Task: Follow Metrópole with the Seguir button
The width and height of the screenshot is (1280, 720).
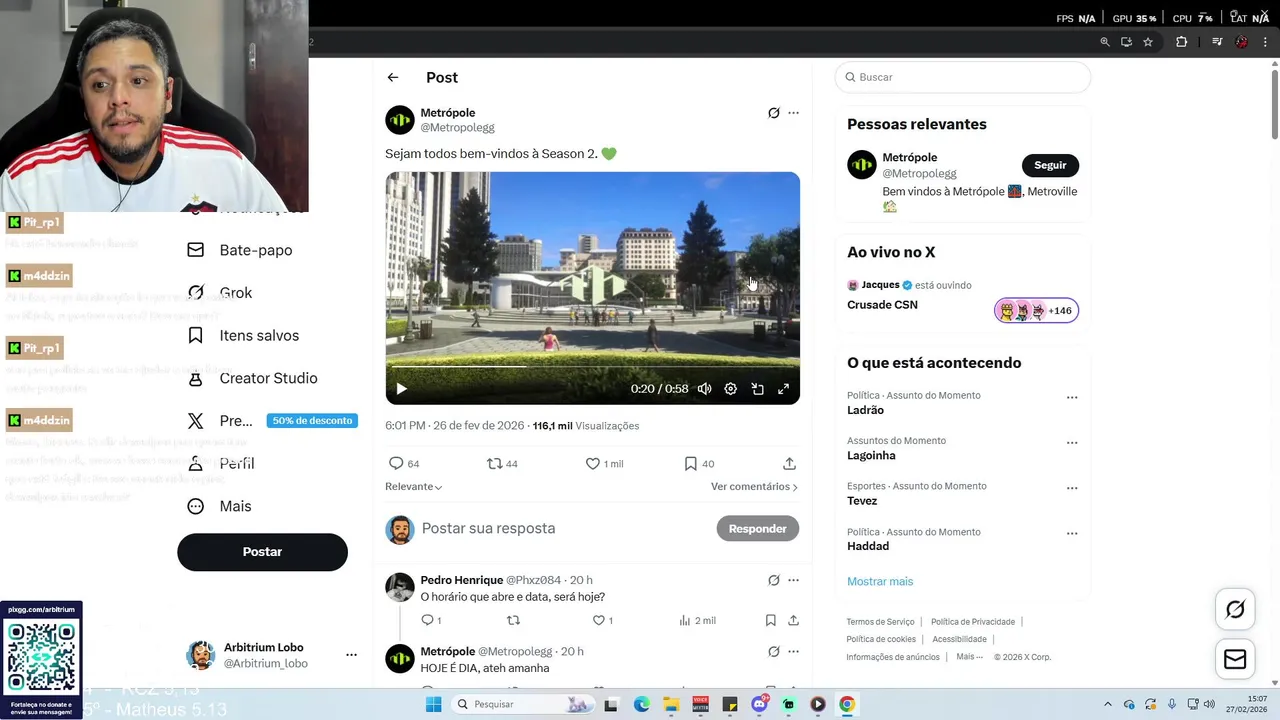Action: [x=1050, y=165]
